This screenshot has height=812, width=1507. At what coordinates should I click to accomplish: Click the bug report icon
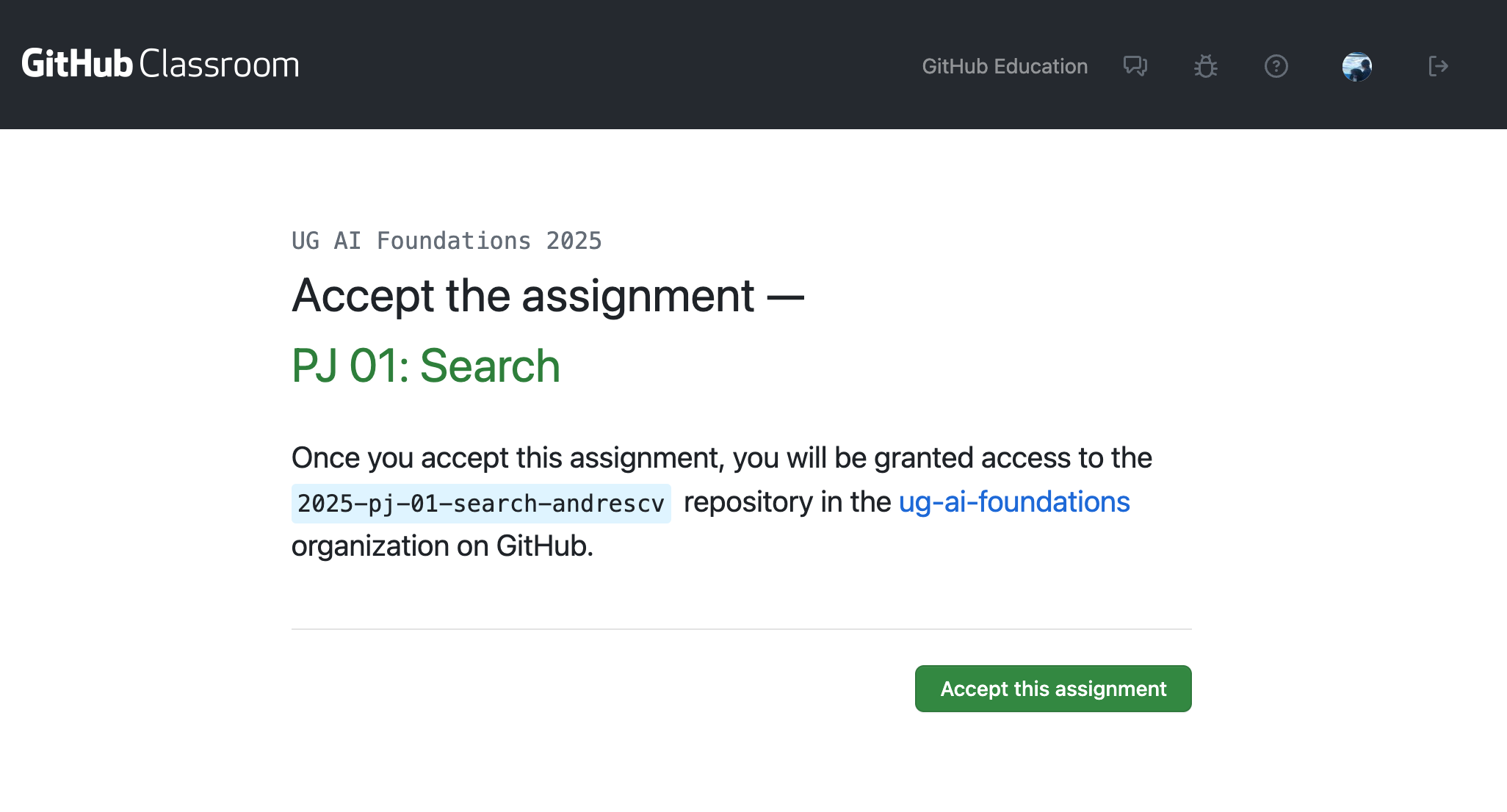tap(1205, 66)
